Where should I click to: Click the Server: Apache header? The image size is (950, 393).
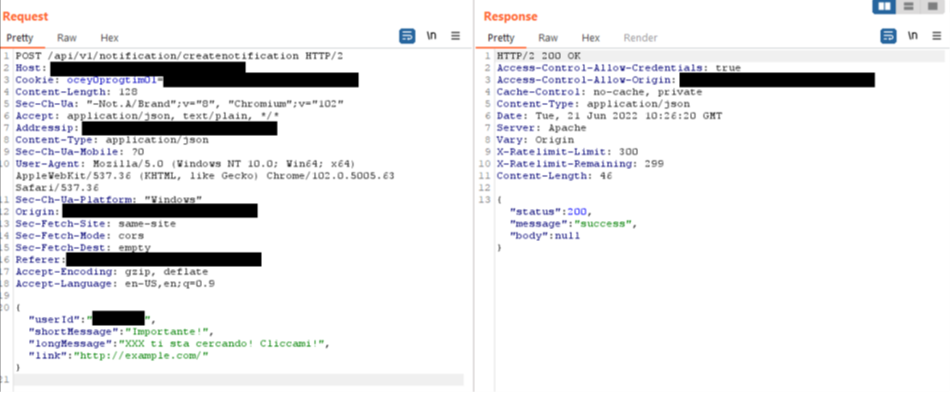point(541,128)
